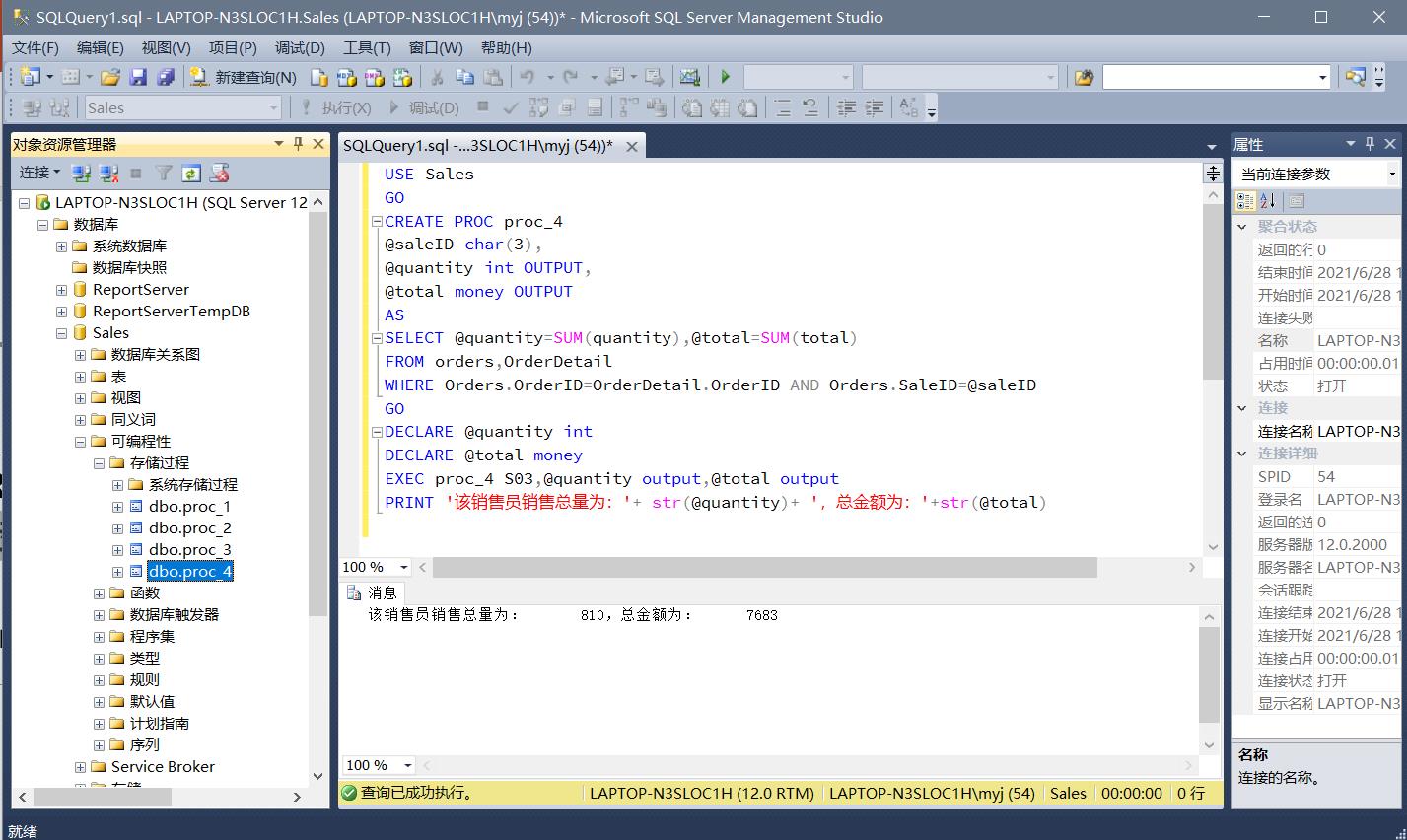Expand the ReportServer database node
The height and width of the screenshot is (840, 1407).
(x=61, y=290)
